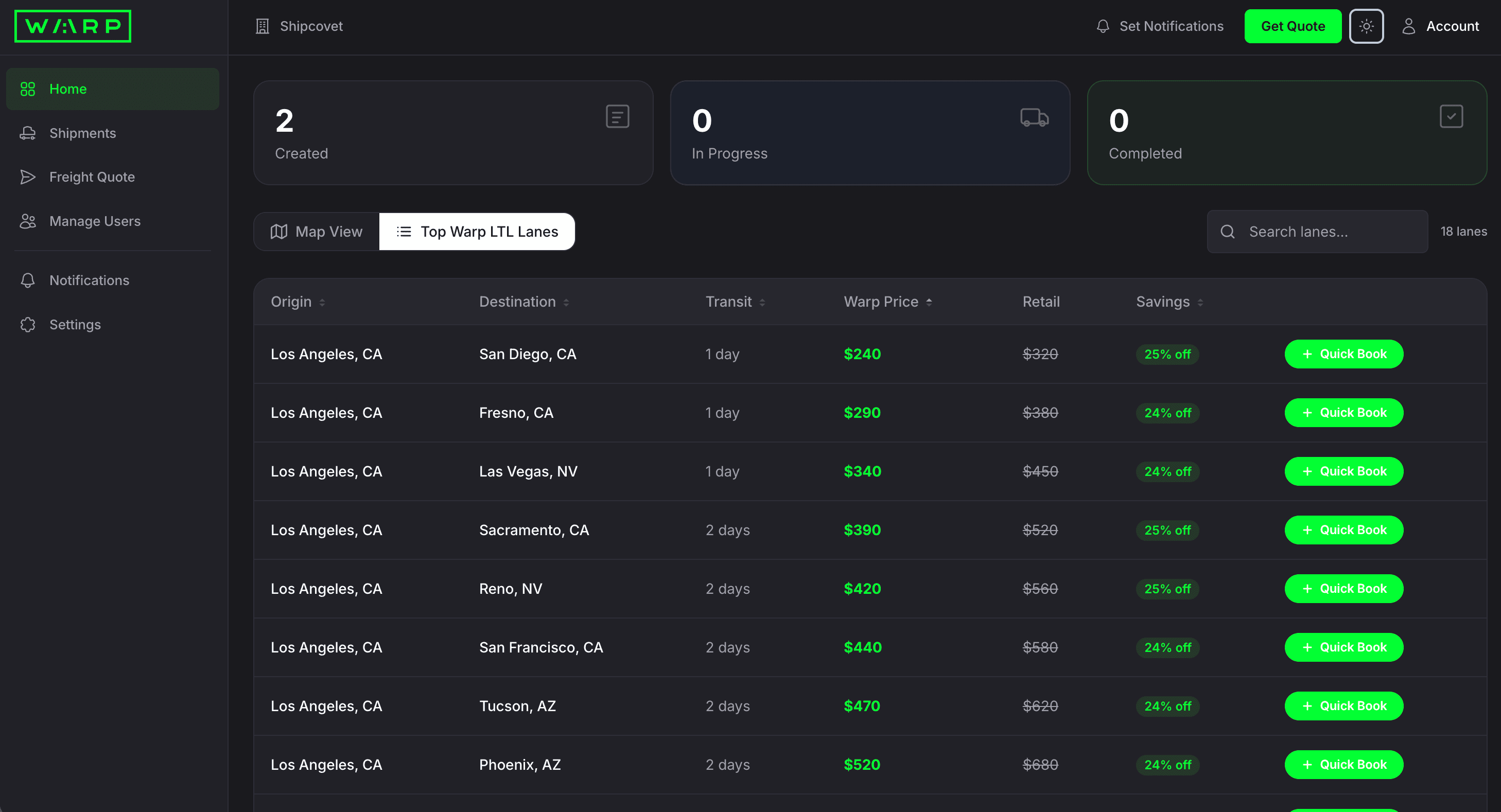Image resolution: width=1501 pixels, height=812 pixels.
Task: Open the Shipments section in the sidebar
Action: pyautogui.click(x=82, y=133)
